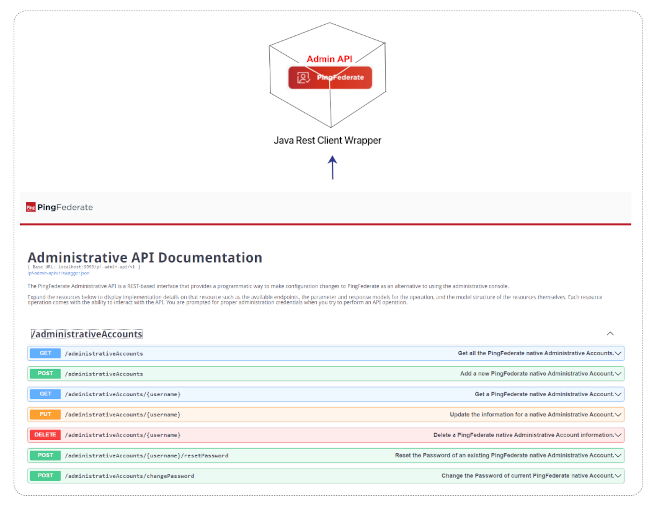Collapse the /administrativeAccounts section chevron

click(x=610, y=333)
